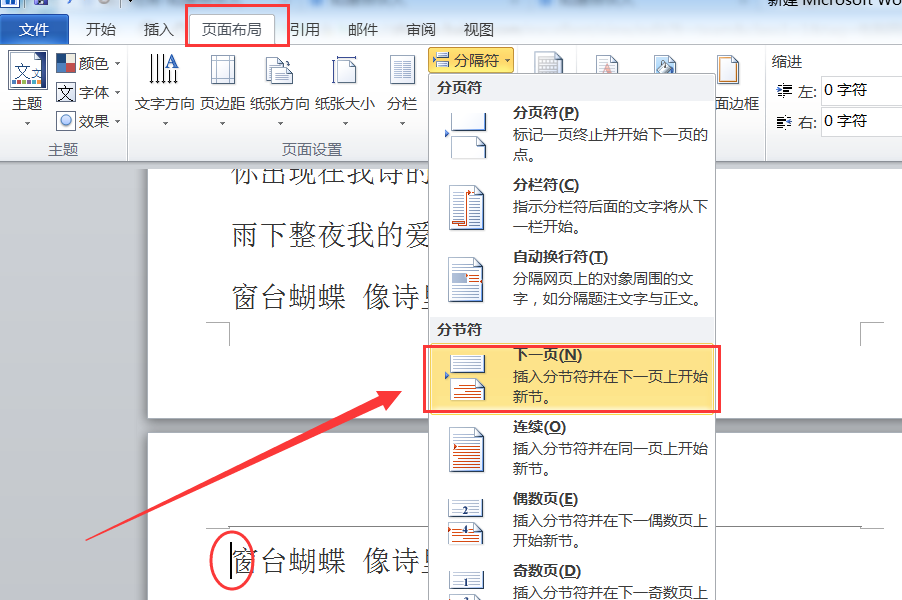This screenshot has height=600, width=902.
Task: Open the 邮件 tab
Action: tap(362, 29)
